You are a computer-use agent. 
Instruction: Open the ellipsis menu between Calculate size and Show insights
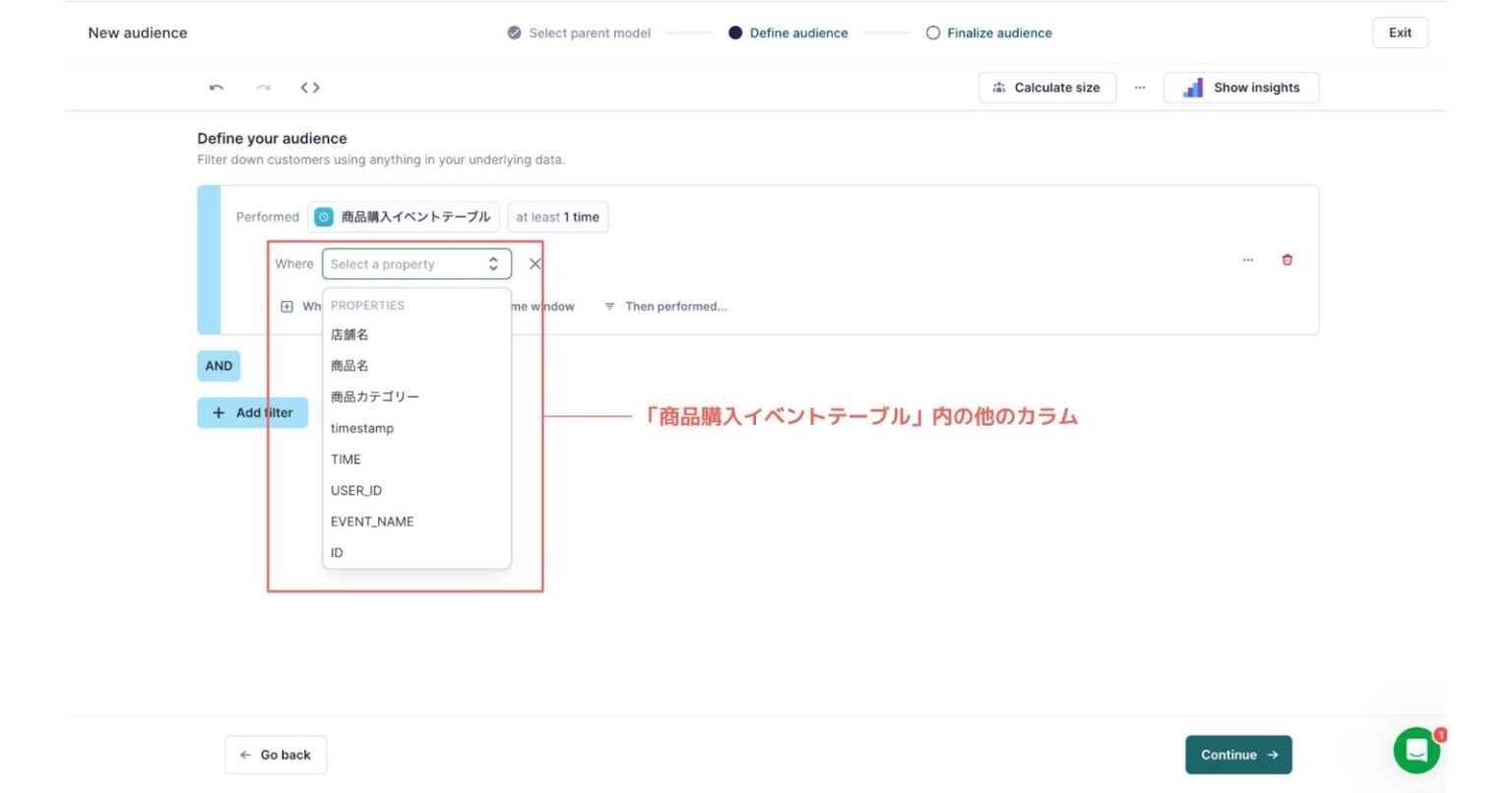[x=1140, y=88]
